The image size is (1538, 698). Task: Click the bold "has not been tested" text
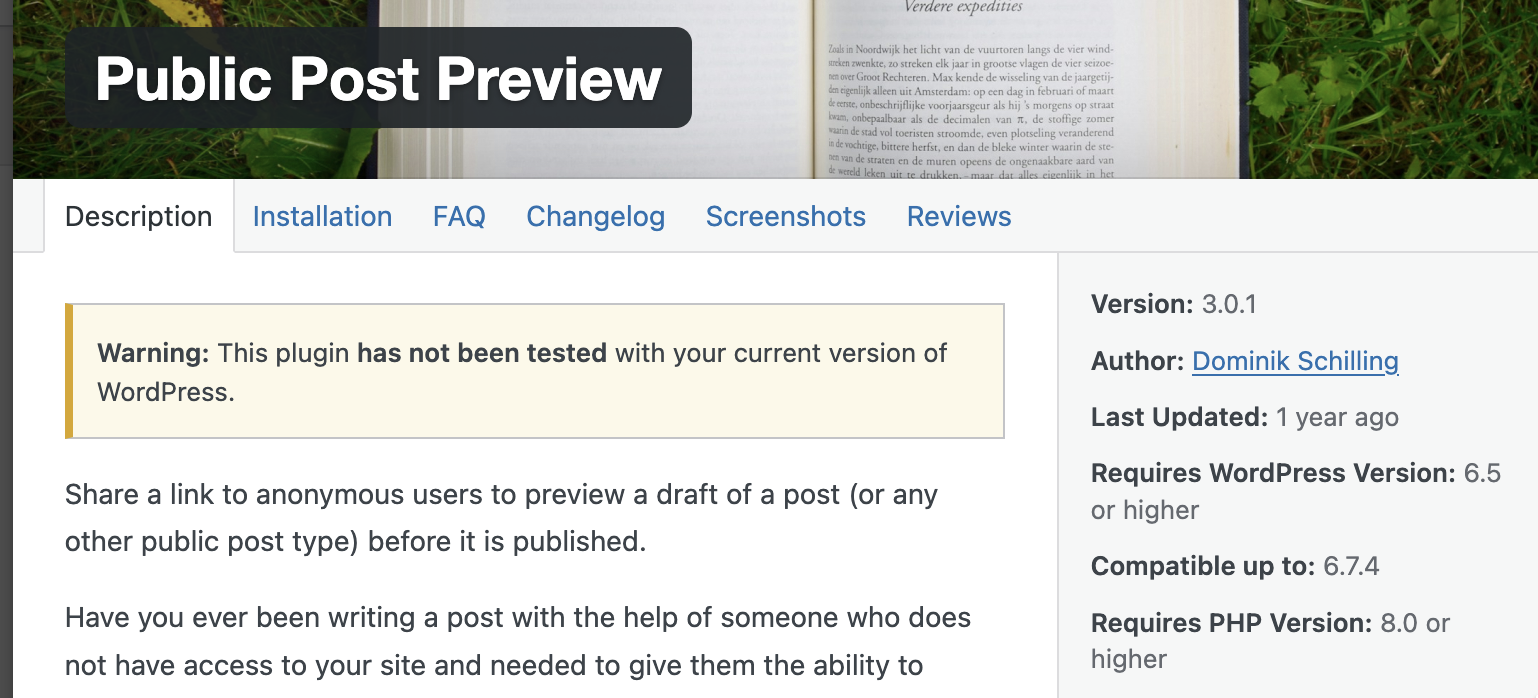(x=482, y=353)
